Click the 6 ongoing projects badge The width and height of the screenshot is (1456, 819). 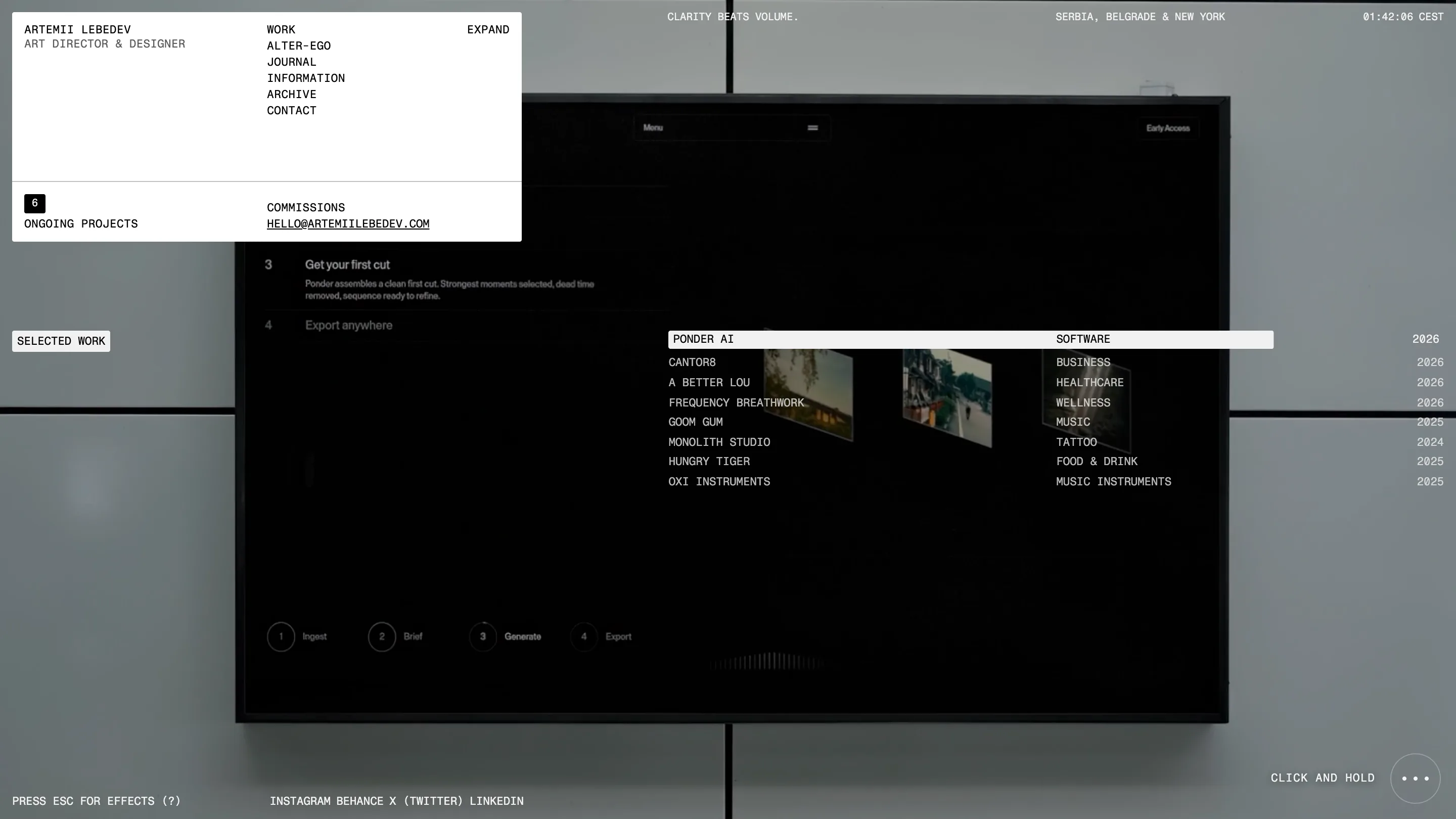point(34,203)
